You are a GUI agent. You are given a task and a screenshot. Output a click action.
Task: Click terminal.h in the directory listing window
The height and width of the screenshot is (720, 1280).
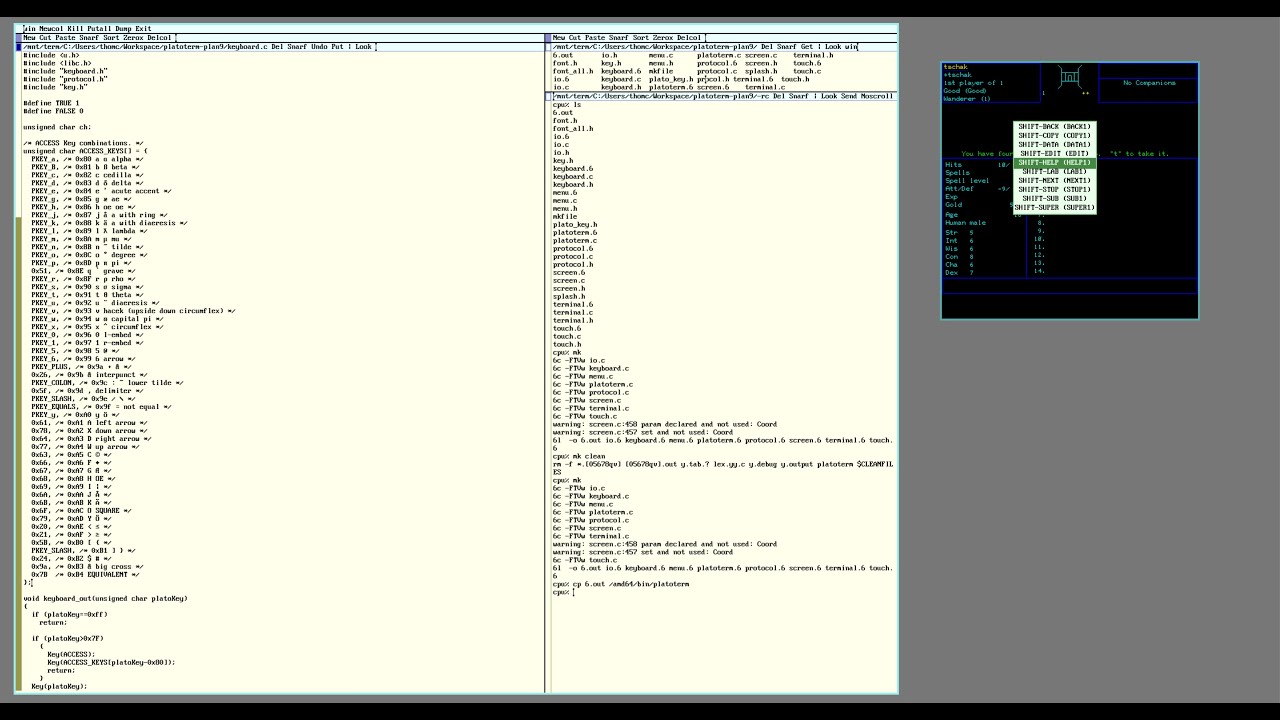click(813, 55)
